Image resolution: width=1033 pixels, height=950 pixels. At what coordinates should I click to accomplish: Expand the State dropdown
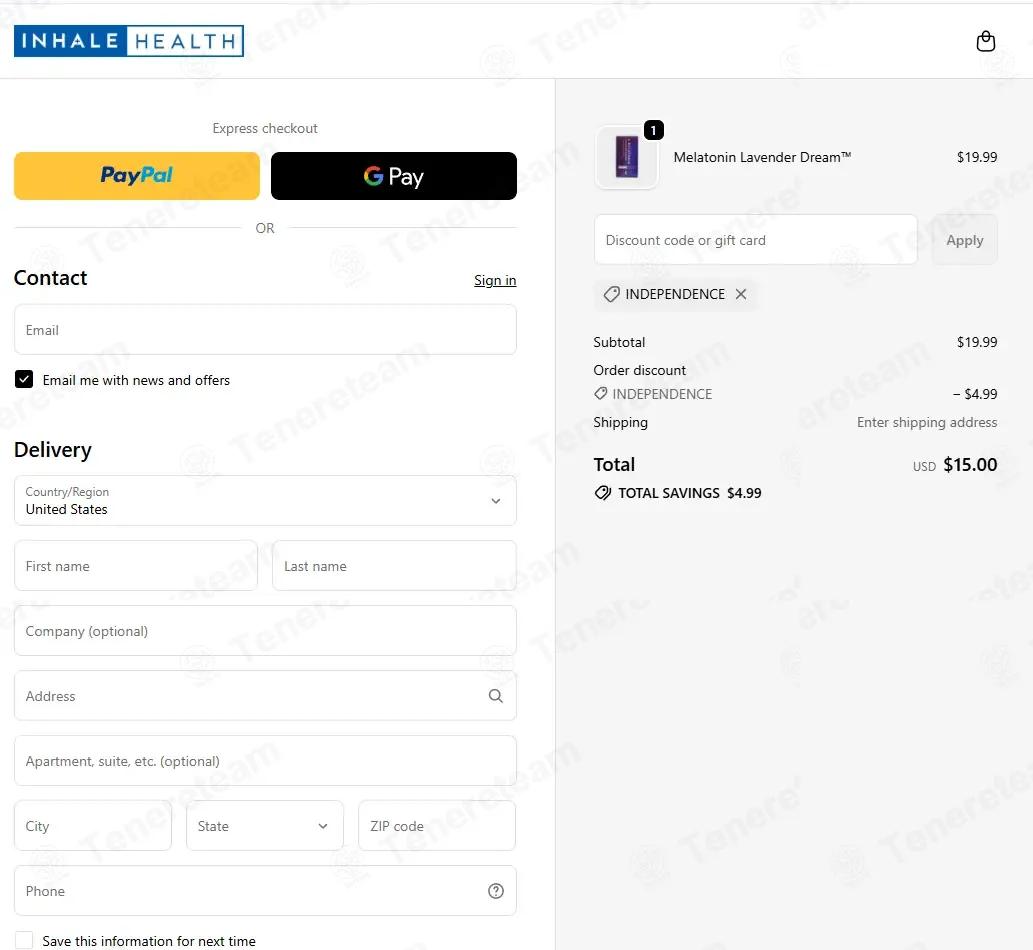264,825
